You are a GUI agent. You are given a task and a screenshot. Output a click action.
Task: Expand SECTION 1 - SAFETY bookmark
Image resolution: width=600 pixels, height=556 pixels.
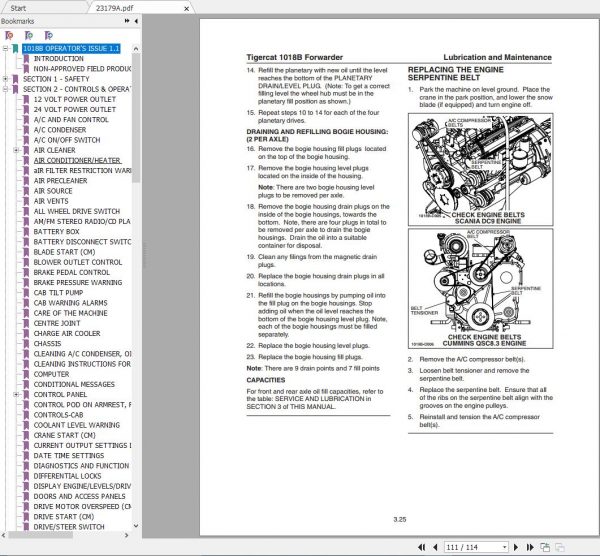coord(5,79)
